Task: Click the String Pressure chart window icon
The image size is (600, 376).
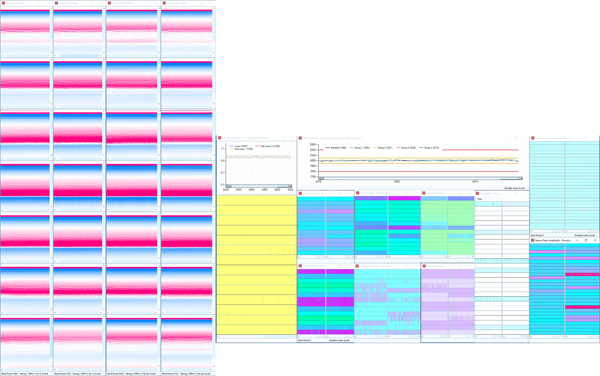Action: (300, 138)
